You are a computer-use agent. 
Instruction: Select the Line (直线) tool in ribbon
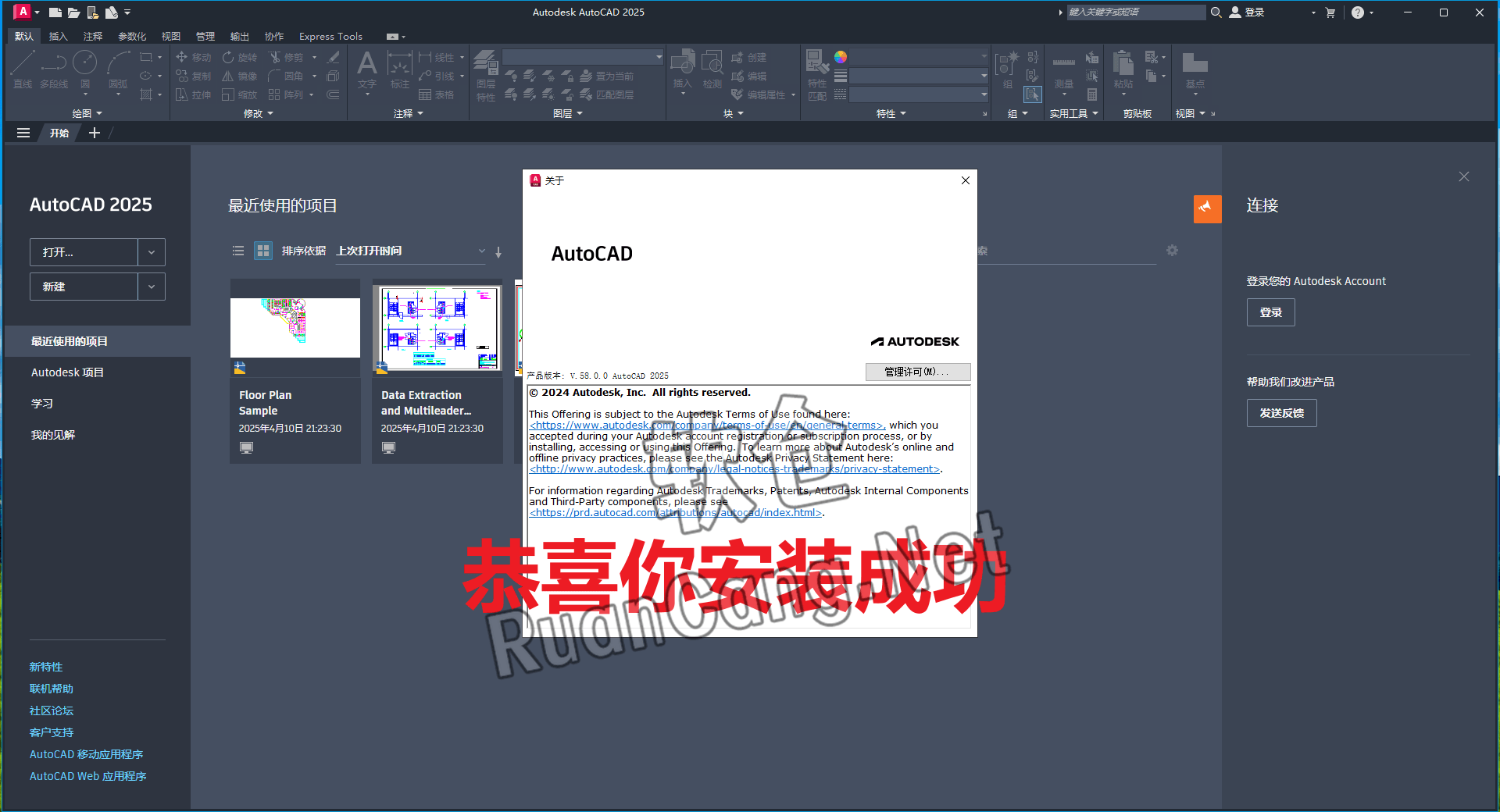pyautogui.click(x=23, y=69)
